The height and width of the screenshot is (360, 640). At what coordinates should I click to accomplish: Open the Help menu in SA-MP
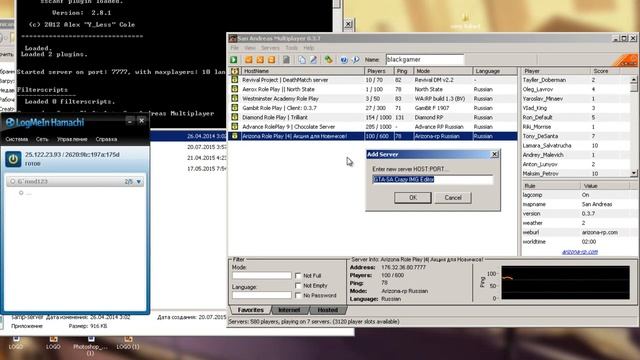click(x=309, y=48)
